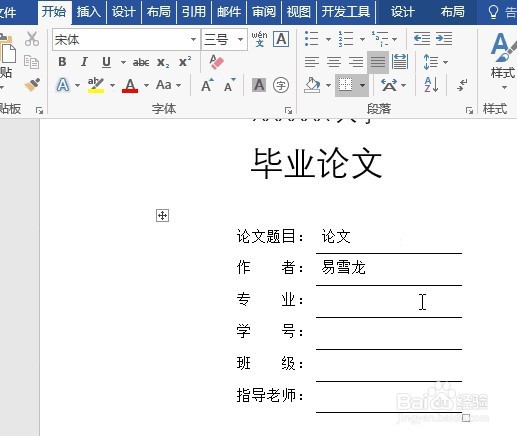This screenshot has width=517, height=436.
Task: Open Styles gallery button
Action: (503, 61)
